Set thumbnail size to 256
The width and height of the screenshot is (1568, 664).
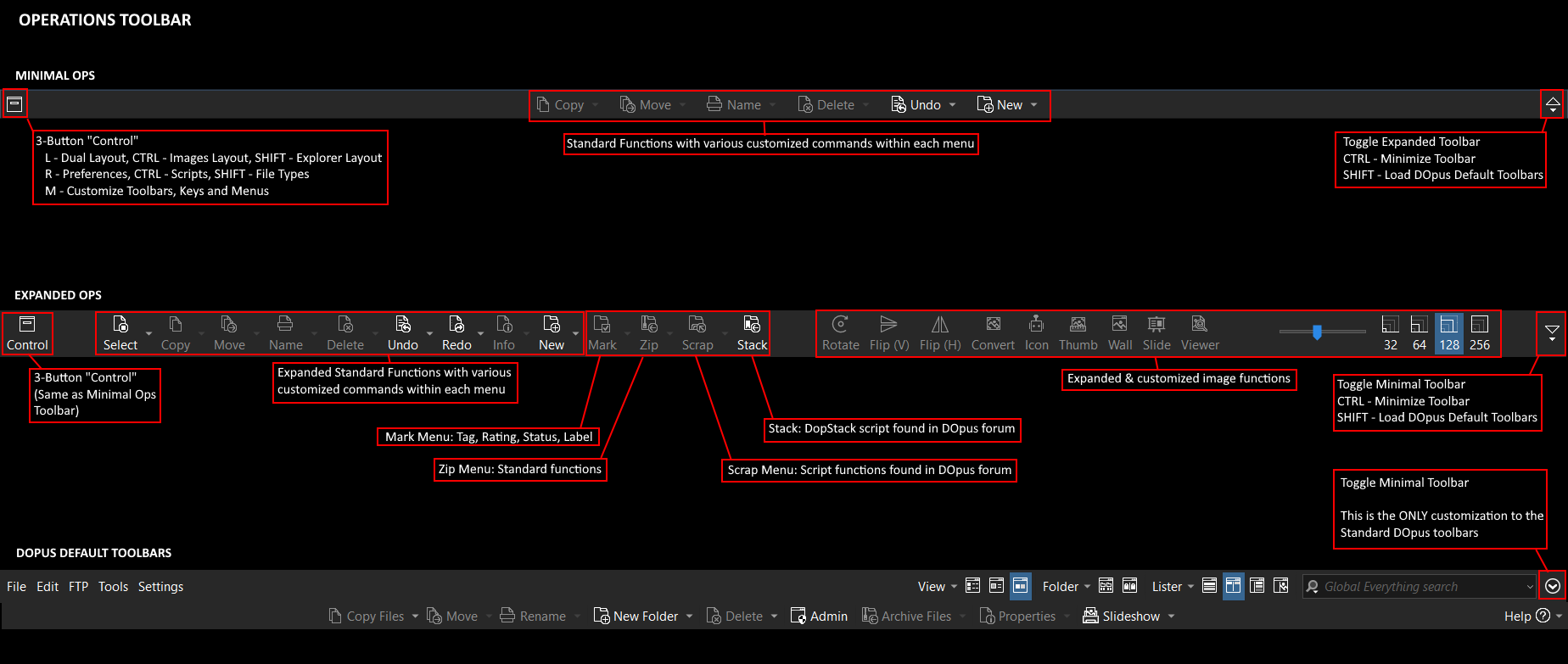1479,332
